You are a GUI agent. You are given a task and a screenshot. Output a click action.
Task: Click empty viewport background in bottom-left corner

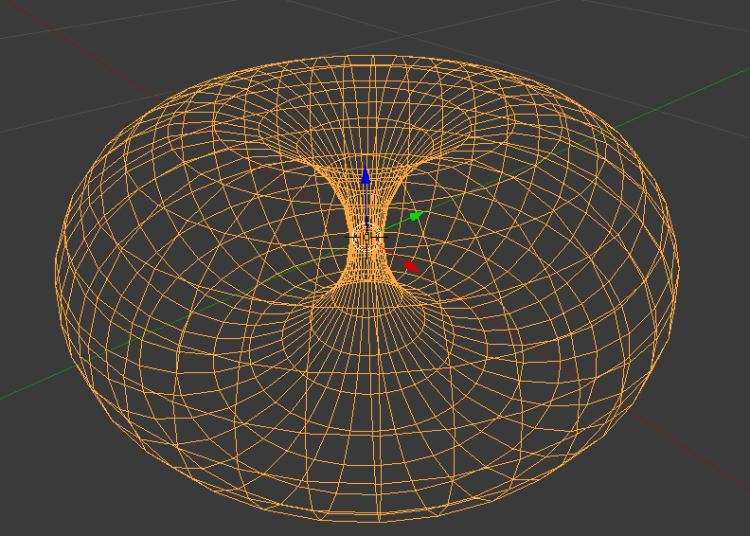coord(40,500)
